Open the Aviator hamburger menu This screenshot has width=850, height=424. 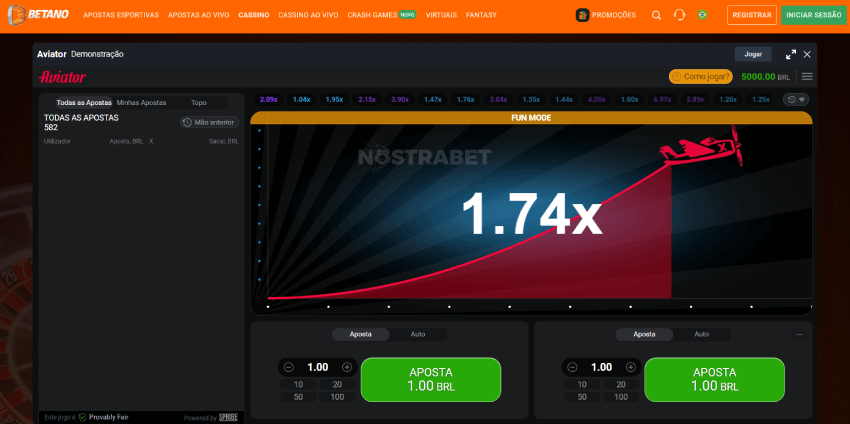[807, 76]
